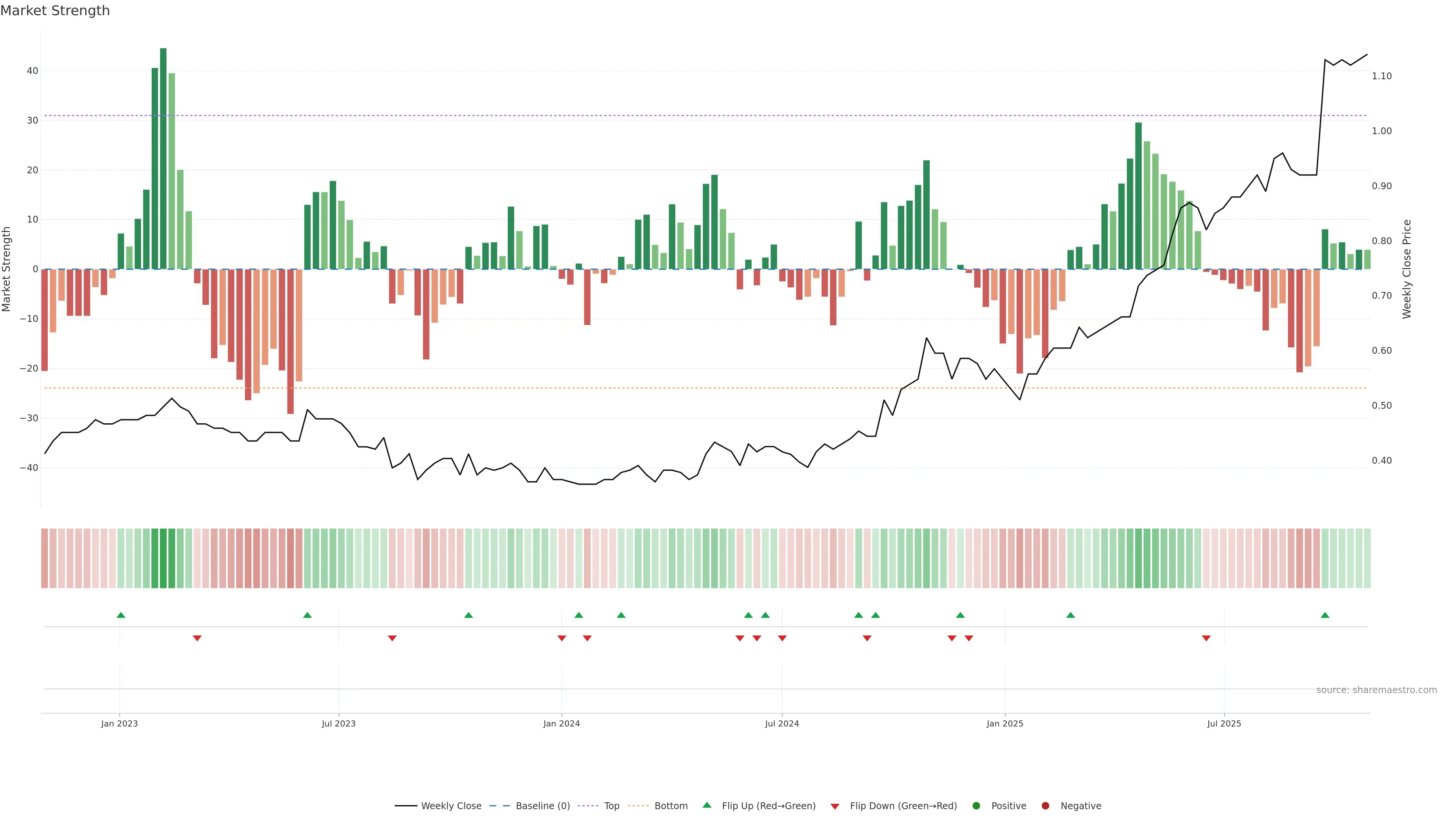The width and height of the screenshot is (1456, 819).
Task: Click the Jan 2025 axis label
Action: [1005, 723]
